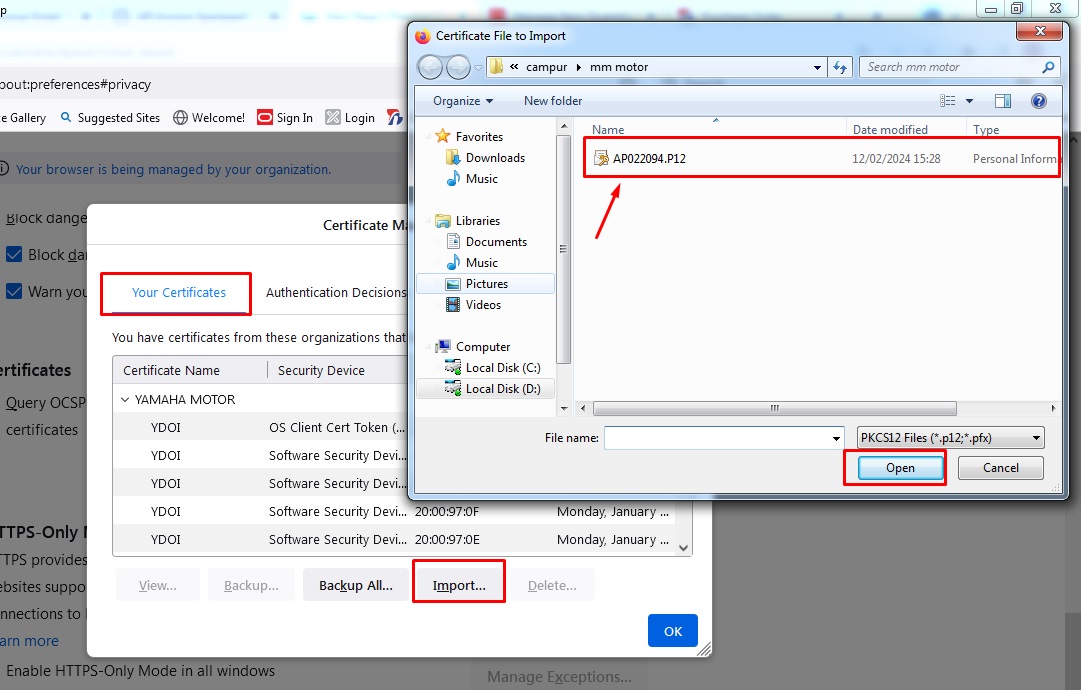This screenshot has height=690, width=1081.
Task: Click the double chevron before campur path
Action: pyautogui.click(x=514, y=67)
